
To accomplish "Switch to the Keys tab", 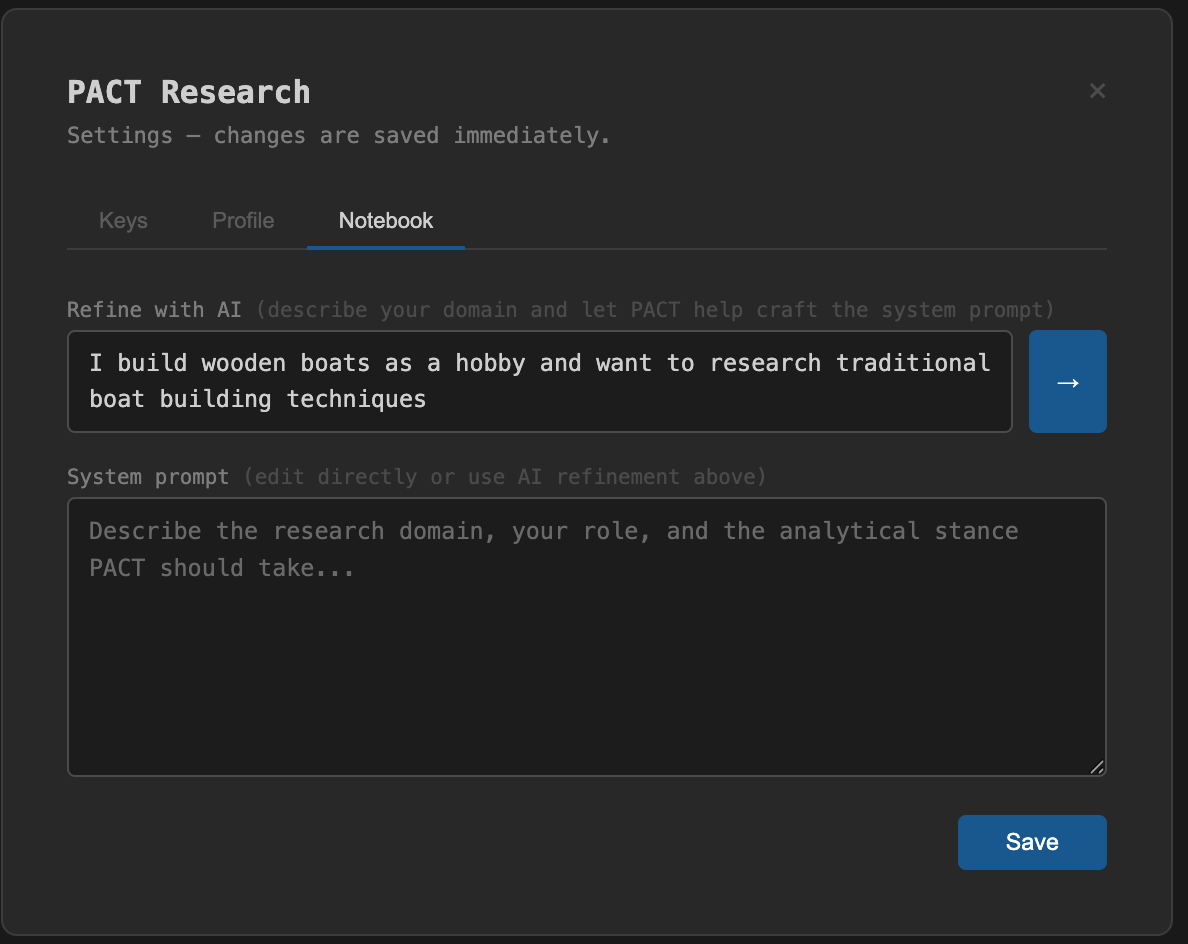I will (x=123, y=220).
